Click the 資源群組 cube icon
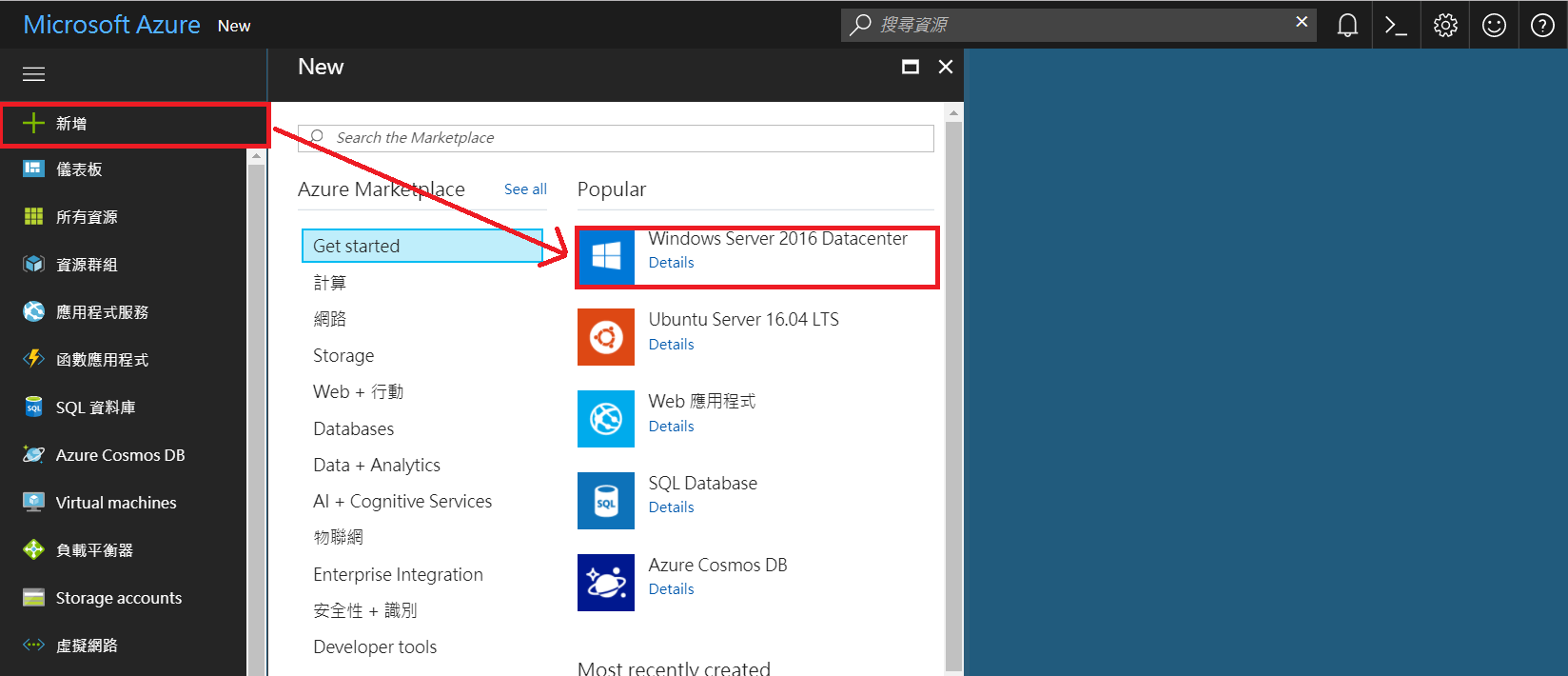Image resolution: width=1568 pixels, height=676 pixels. coord(33,264)
